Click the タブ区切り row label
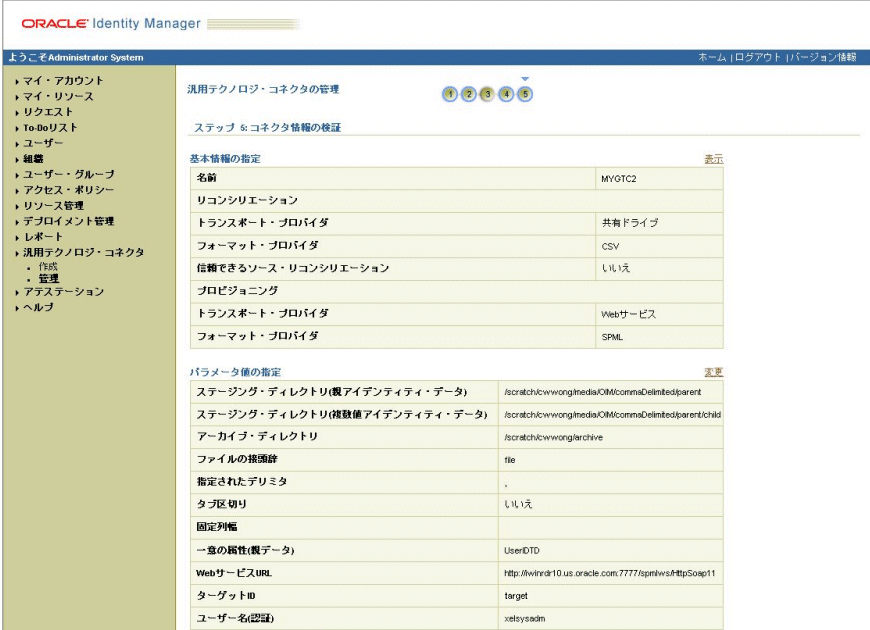 point(221,504)
